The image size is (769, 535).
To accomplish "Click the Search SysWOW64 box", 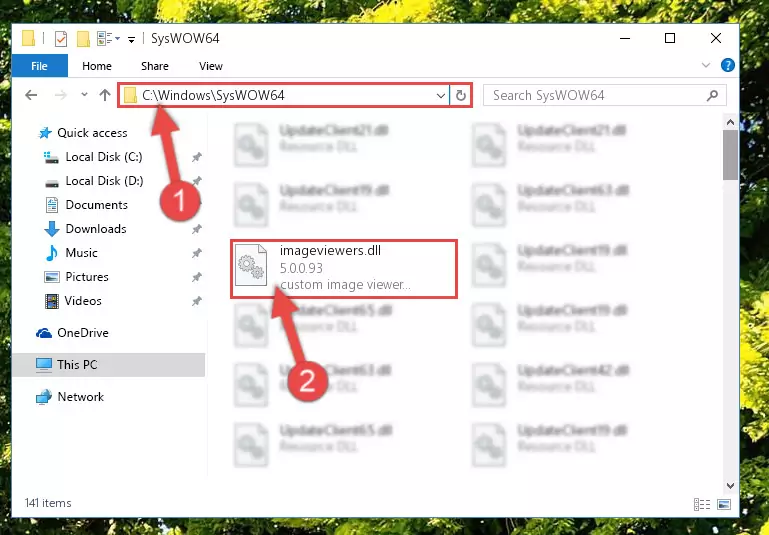I will [x=604, y=95].
